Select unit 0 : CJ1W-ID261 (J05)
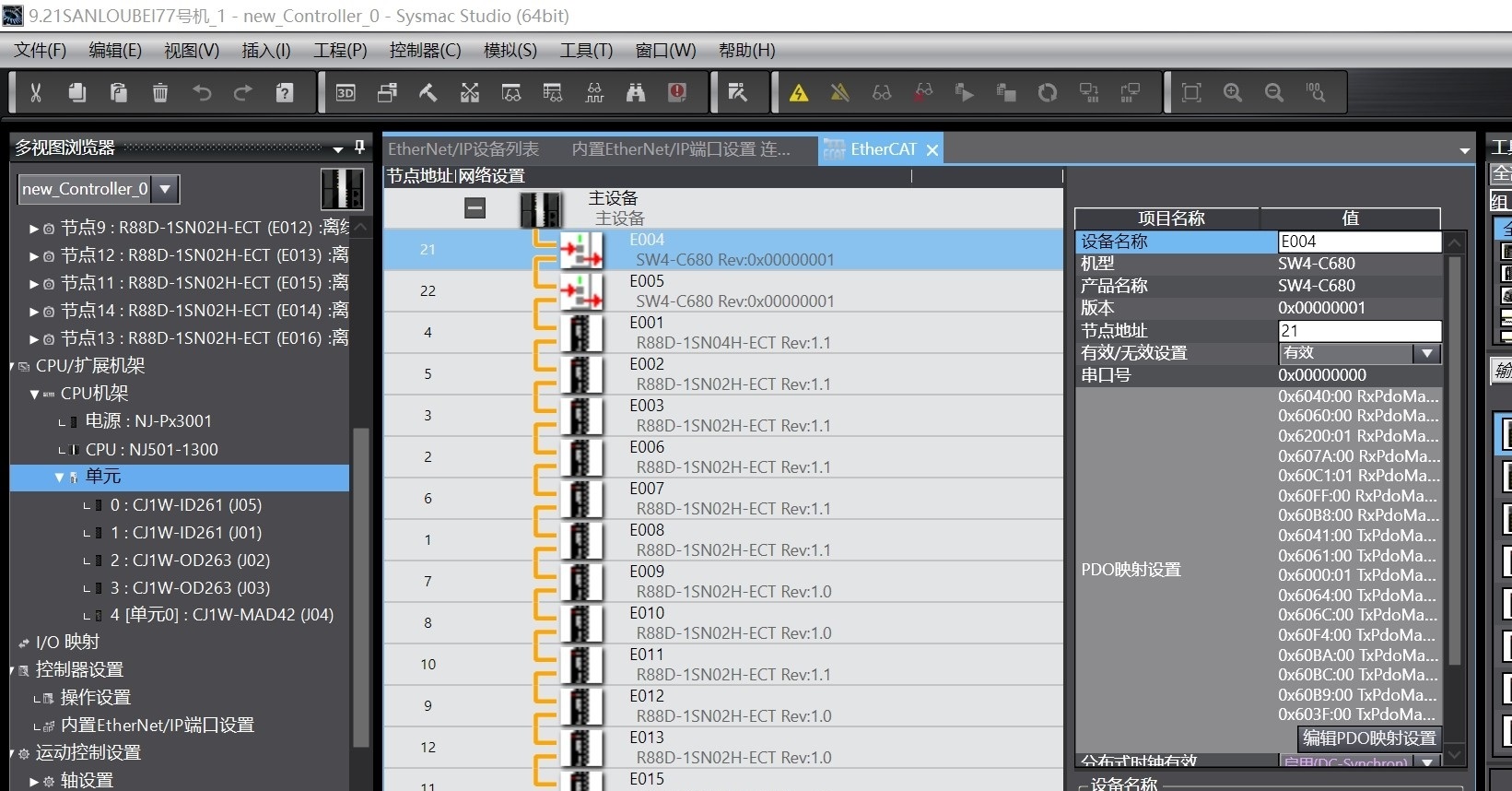Viewport: 1512px width, 791px height. 186,505
